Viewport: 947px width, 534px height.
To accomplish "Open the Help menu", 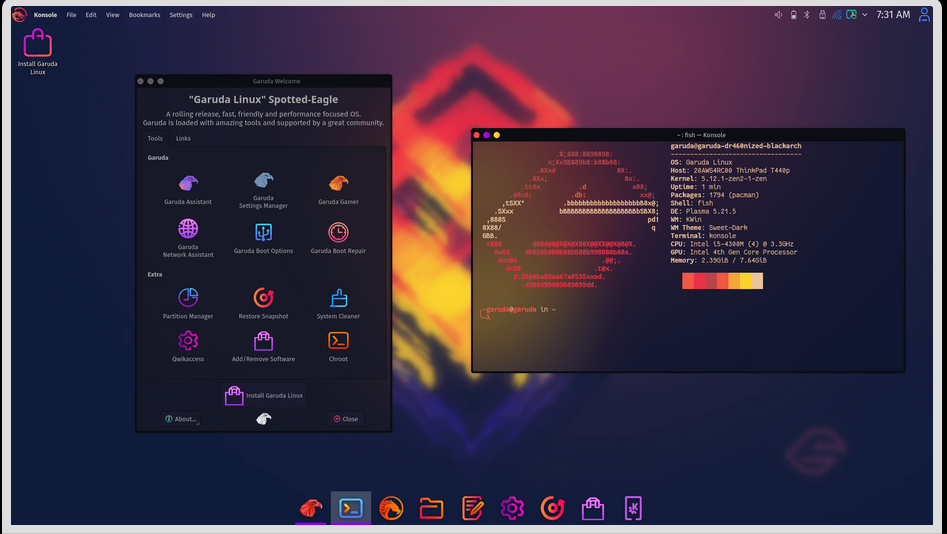I will [x=208, y=15].
